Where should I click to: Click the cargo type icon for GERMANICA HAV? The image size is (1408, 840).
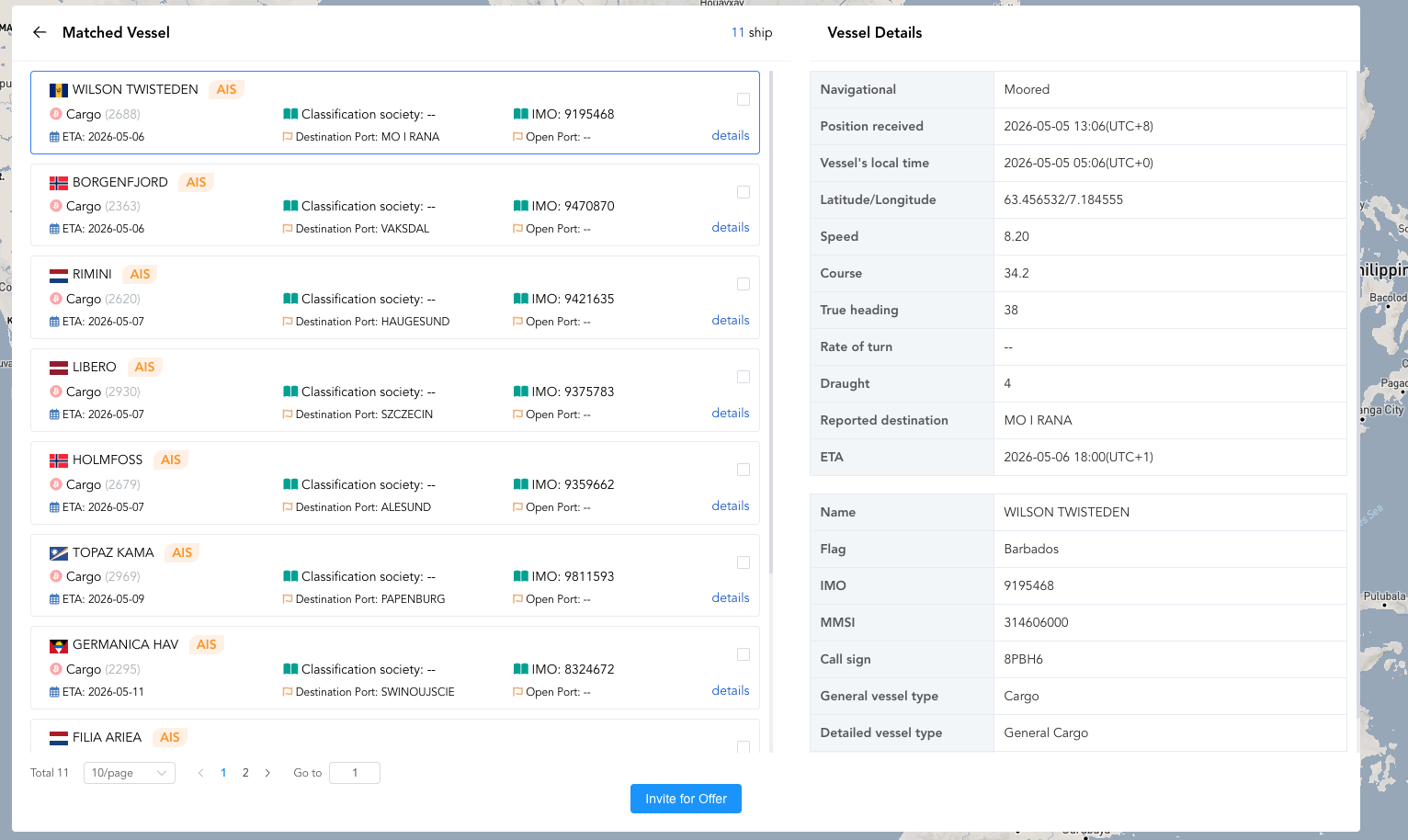coord(56,669)
